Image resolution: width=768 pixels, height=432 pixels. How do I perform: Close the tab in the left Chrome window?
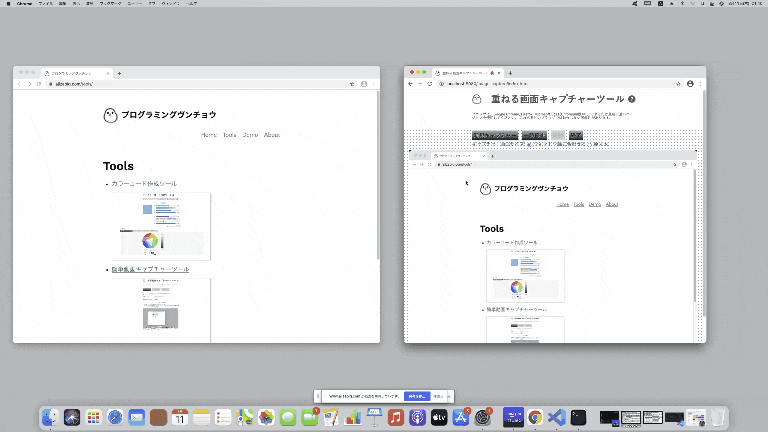click(108, 73)
